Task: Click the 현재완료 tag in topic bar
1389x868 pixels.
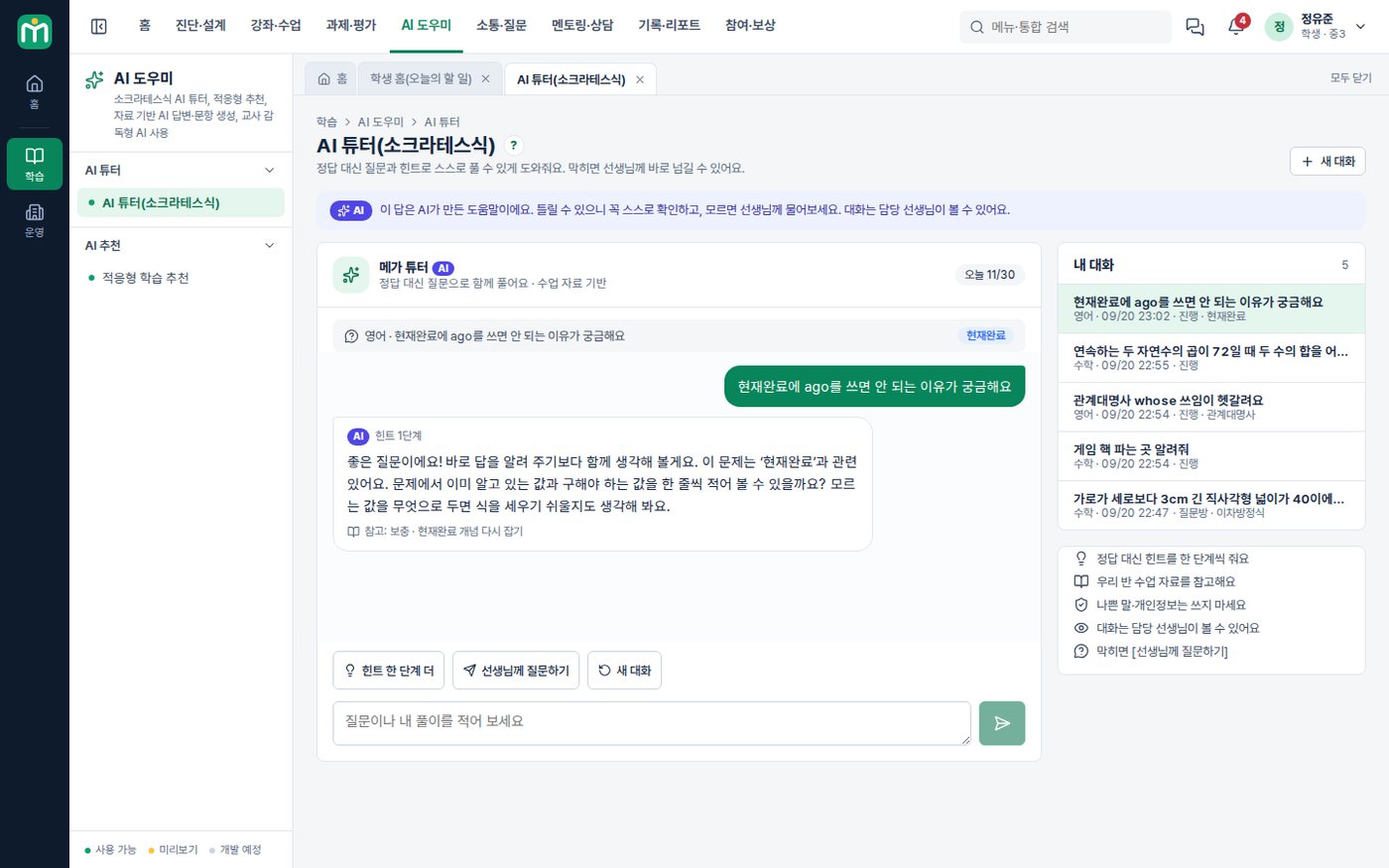Action: (x=985, y=336)
